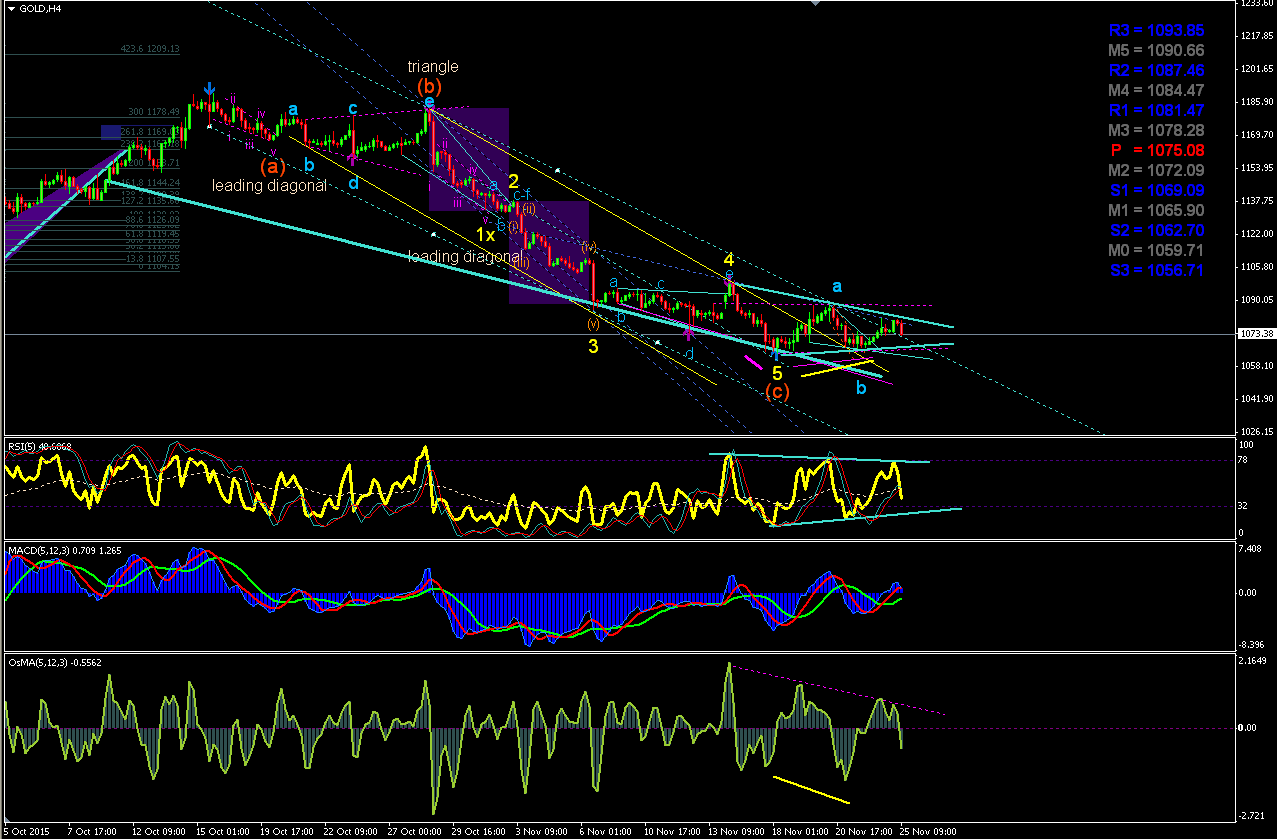Click the 27 Oct 00:00 time axis label
Image resolution: width=1277 pixels, height=839 pixels.
[414, 832]
